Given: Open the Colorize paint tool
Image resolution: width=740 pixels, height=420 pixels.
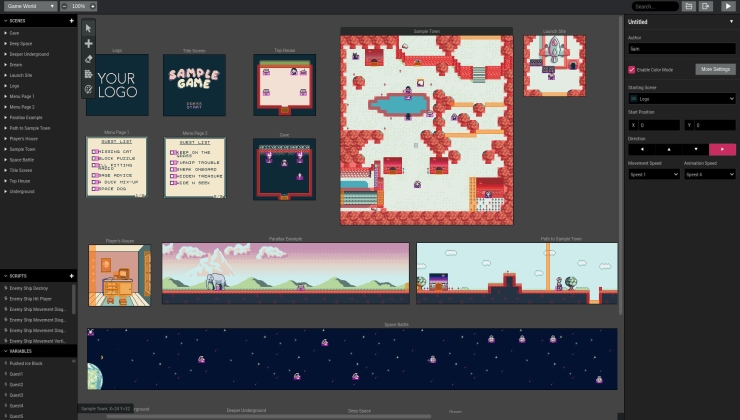Looking at the screenshot, I should 88,89.
